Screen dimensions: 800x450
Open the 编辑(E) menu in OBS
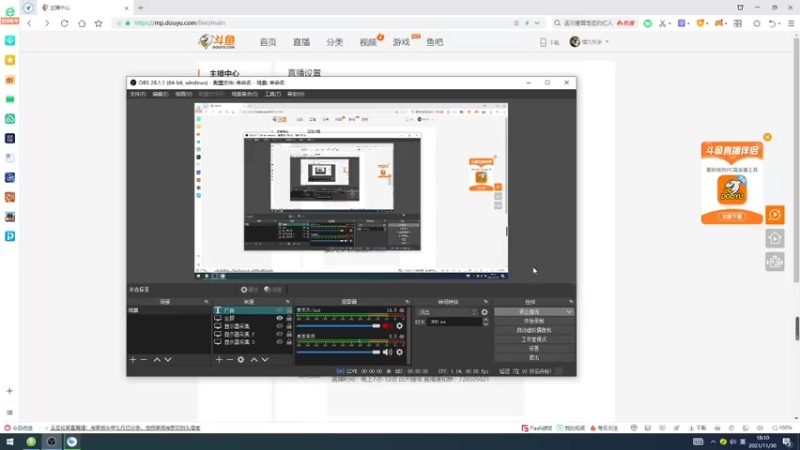coord(160,94)
